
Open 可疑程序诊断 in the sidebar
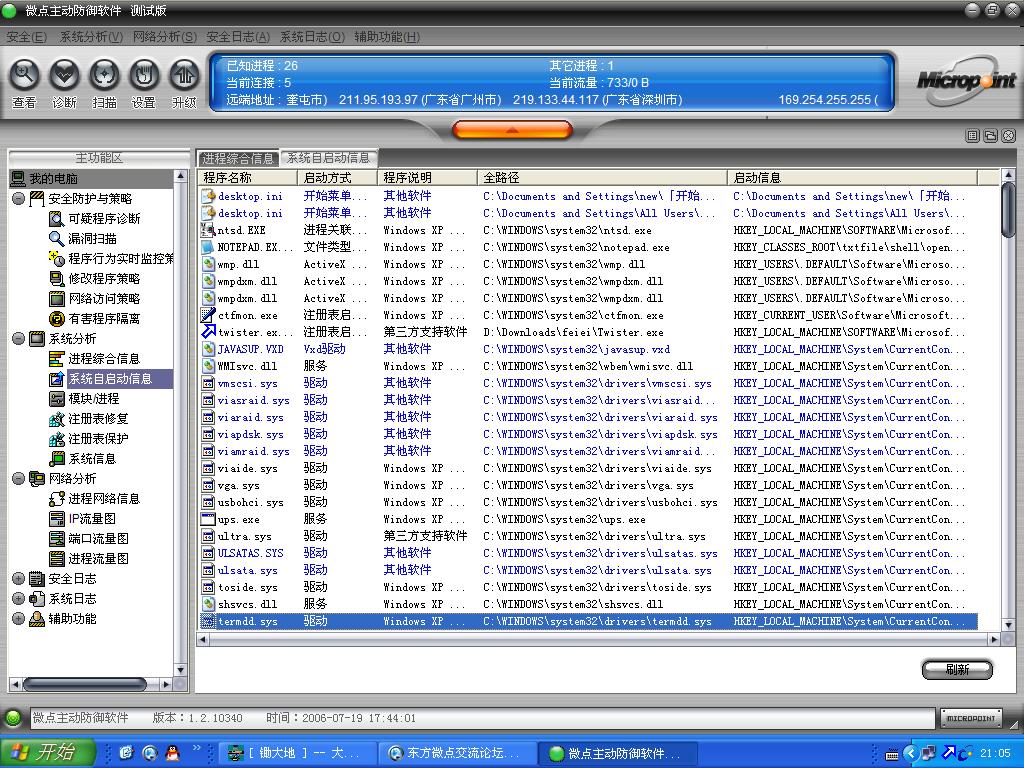pyautogui.click(x=104, y=219)
